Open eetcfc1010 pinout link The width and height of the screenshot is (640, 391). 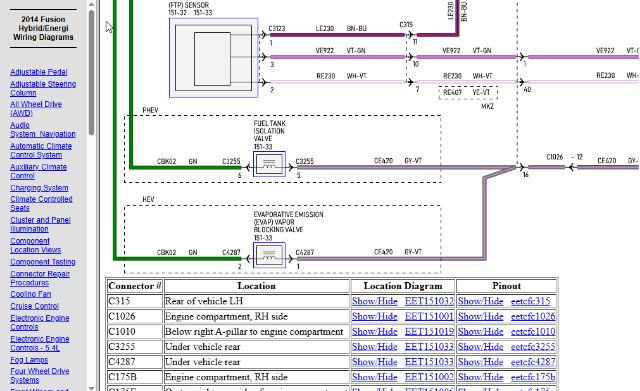pos(533,331)
